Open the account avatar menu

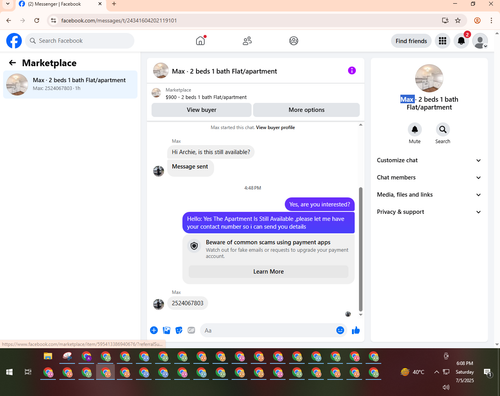tap(480, 41)
